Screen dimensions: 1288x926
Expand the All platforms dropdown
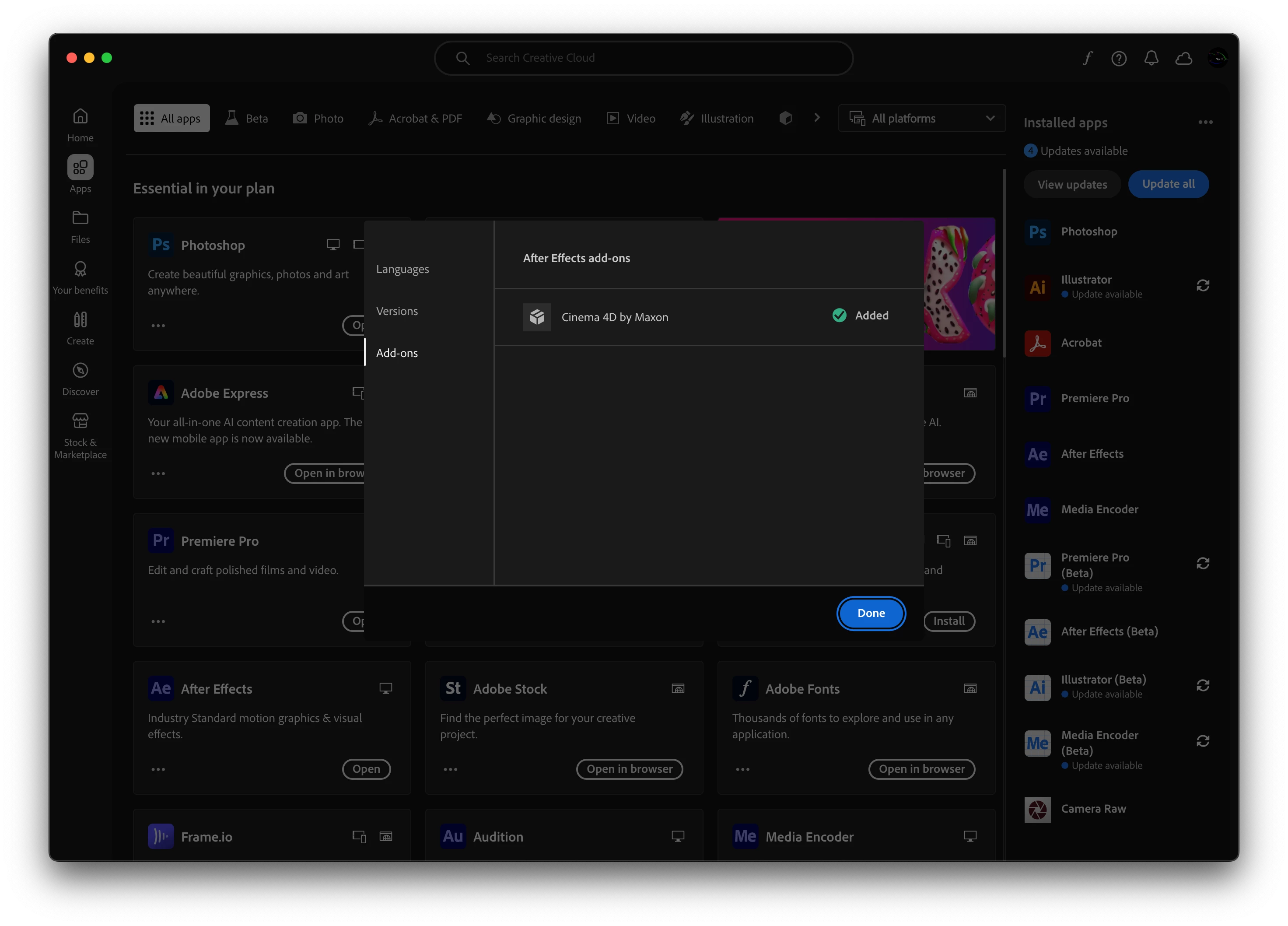[x=921, y=118]
